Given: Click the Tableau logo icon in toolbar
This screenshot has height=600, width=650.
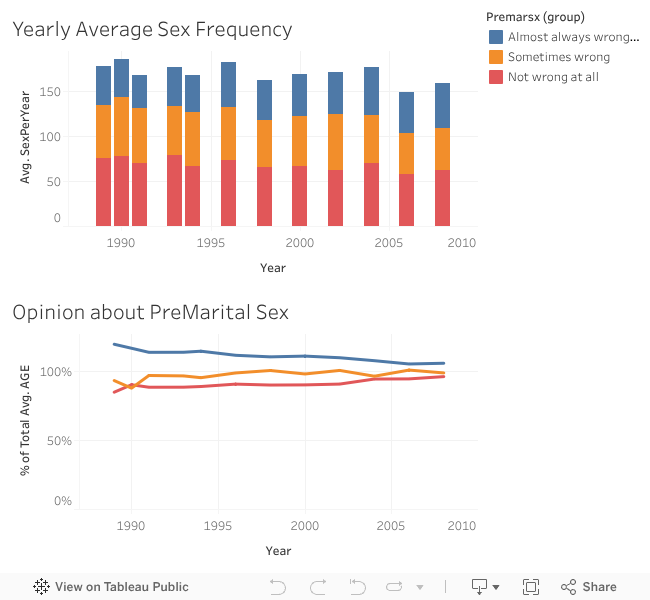Looking at the screenshot, I should coord(42,587).
